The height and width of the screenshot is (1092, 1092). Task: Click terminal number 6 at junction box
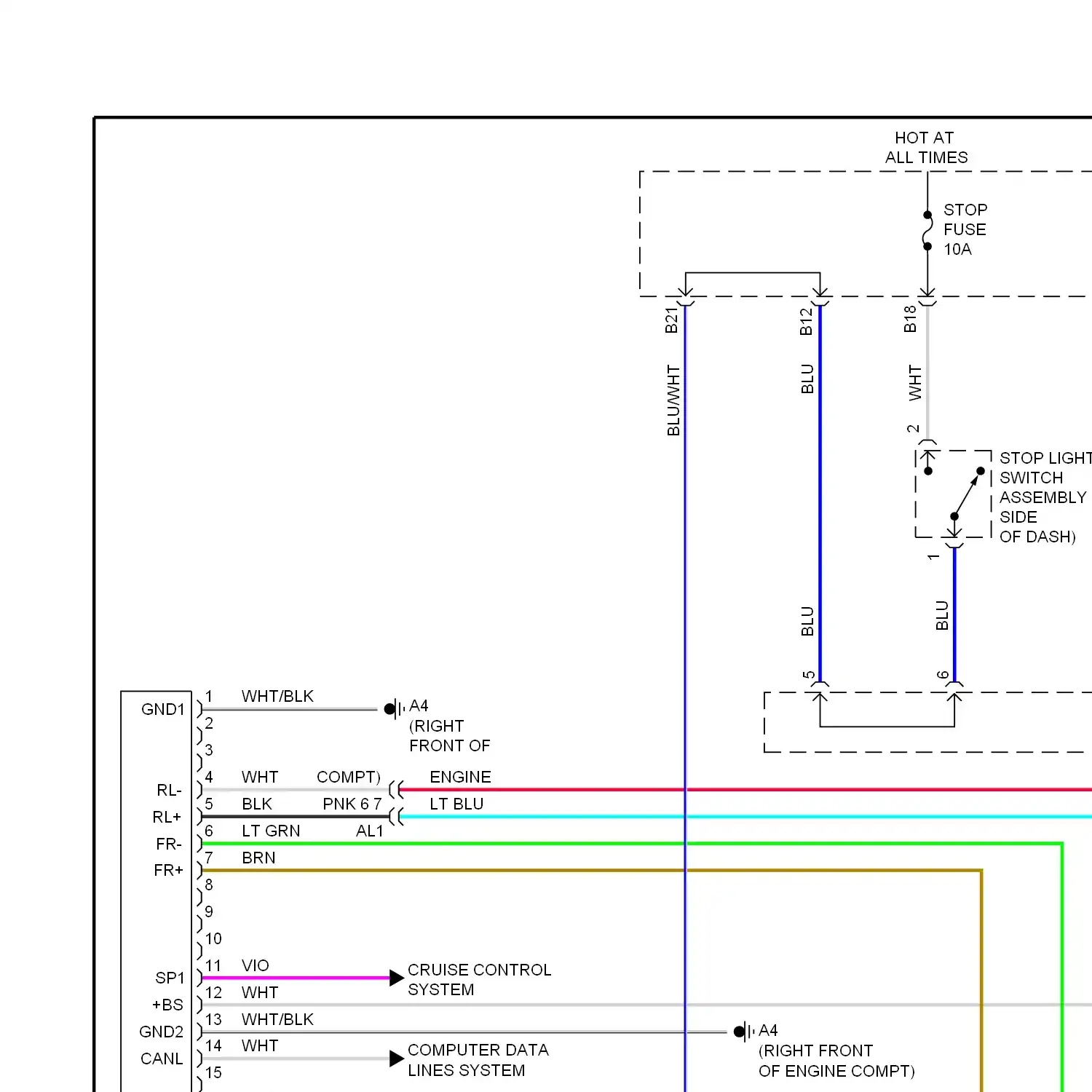click(x=943, y=675)
